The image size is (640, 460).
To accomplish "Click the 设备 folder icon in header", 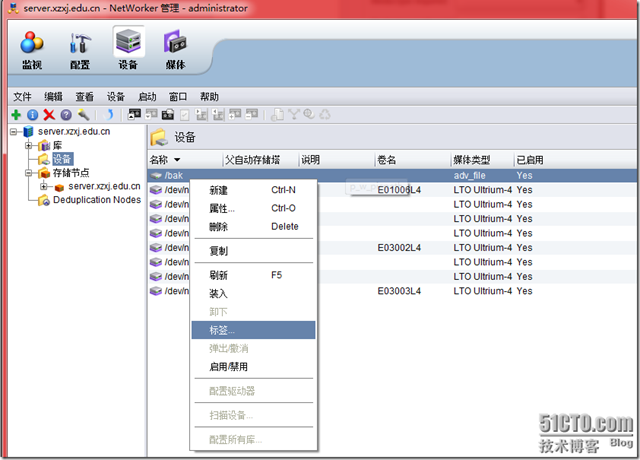I will coord(159,137).
